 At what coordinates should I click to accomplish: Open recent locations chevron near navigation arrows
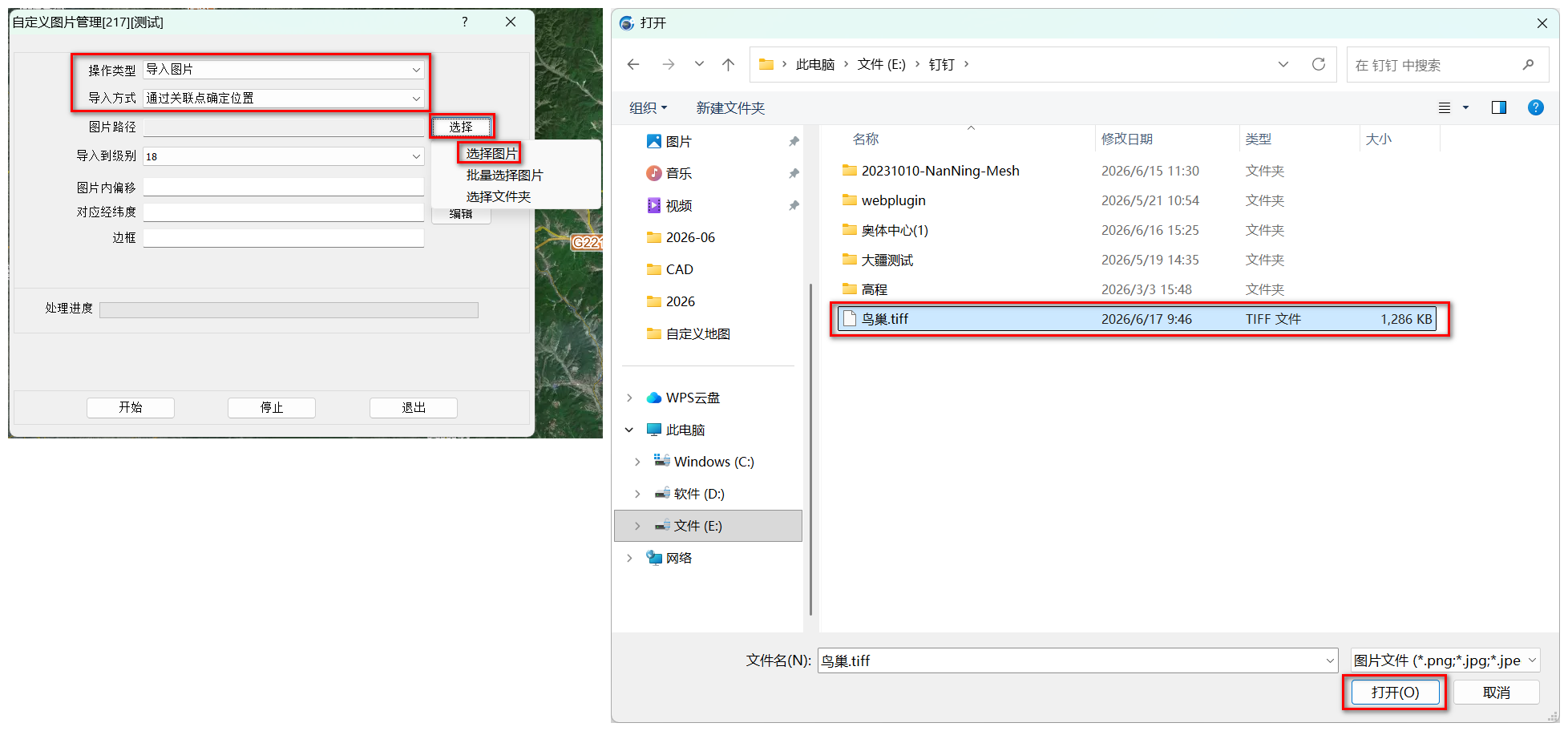coord(699,64)
